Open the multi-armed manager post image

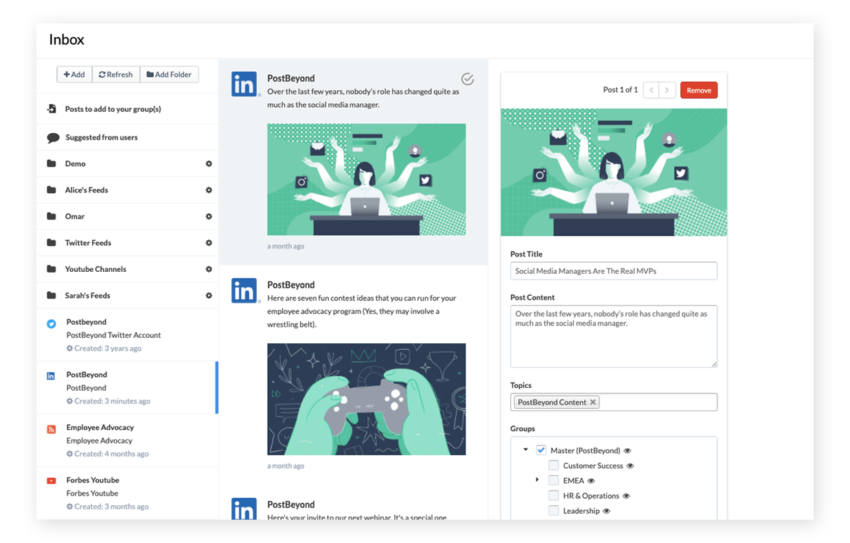(366, 179)
